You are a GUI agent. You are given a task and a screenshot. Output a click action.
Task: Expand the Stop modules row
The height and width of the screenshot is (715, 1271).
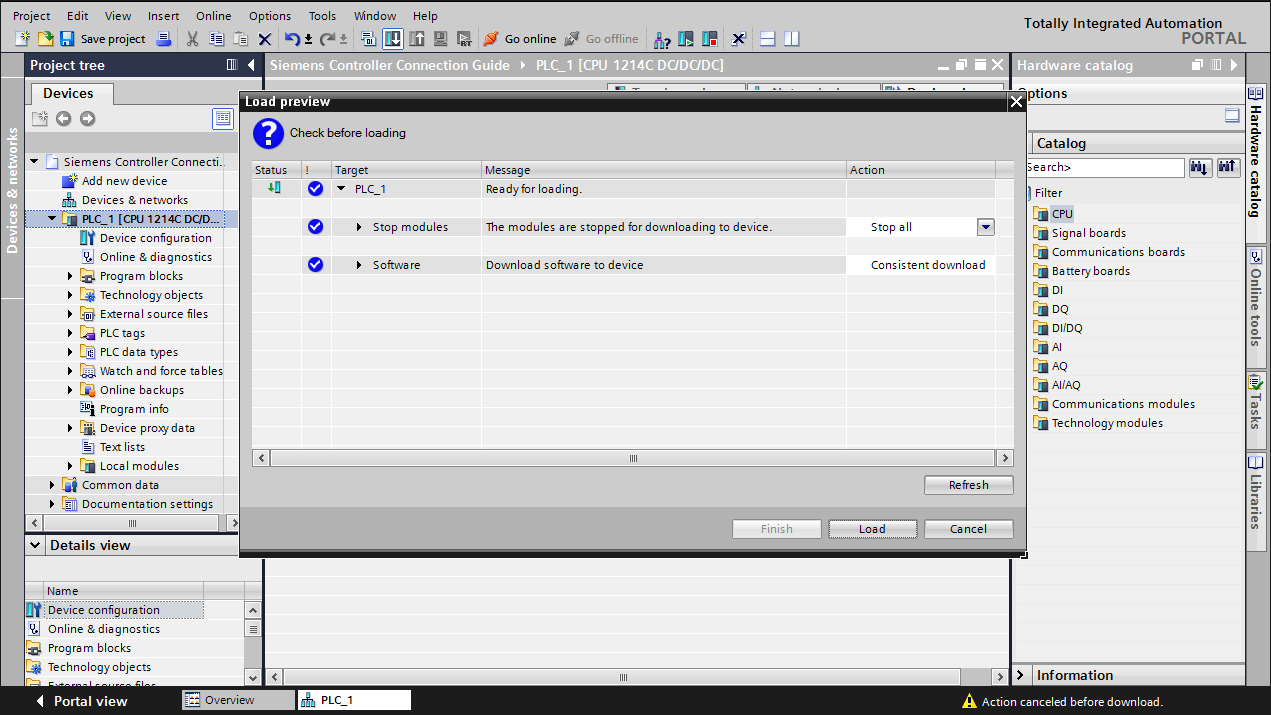(x=360, y=227)
